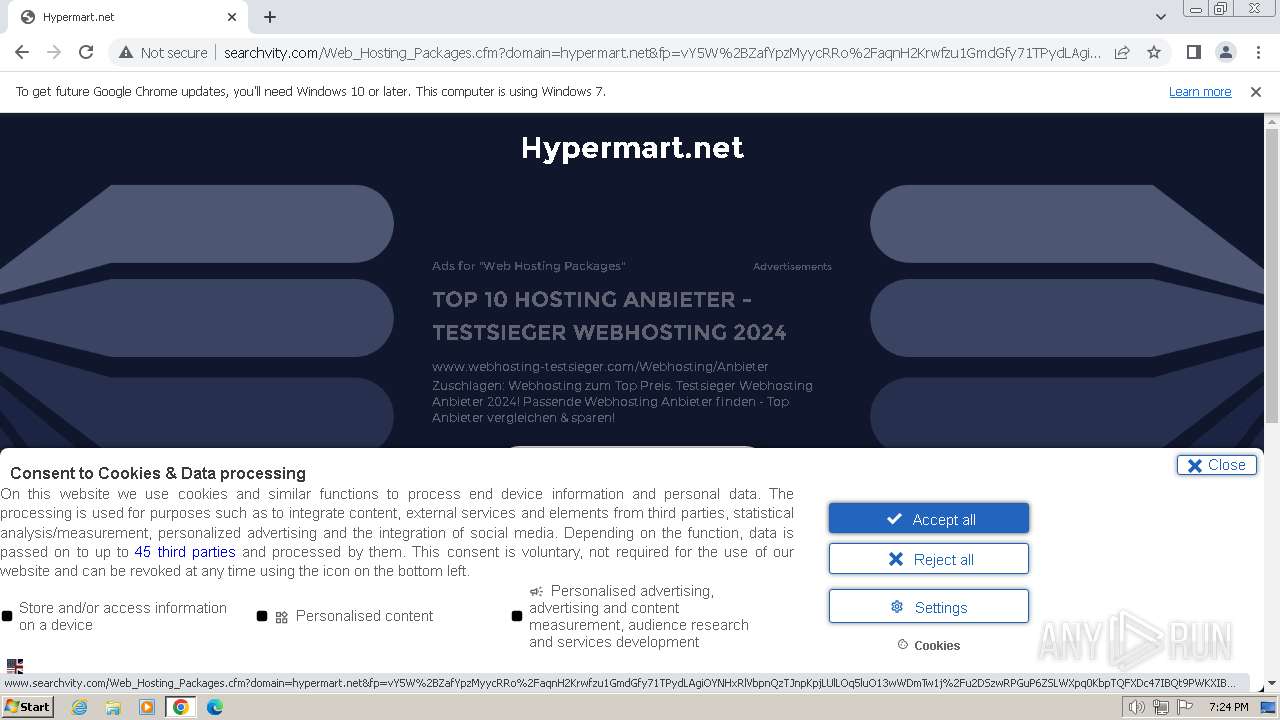Click the Ads for "Web Hosting Packages" text
Screen dimensions: 1280x720
point(528,266)
